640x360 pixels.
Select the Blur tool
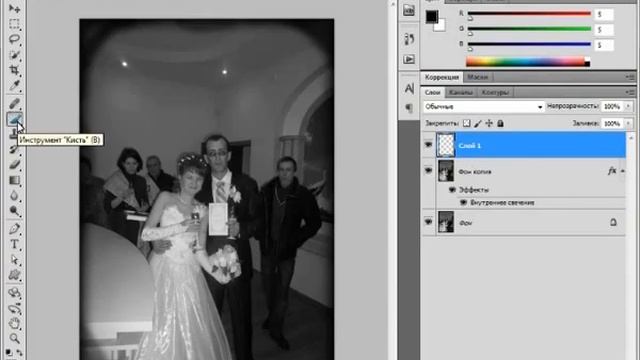pos(14,196)
